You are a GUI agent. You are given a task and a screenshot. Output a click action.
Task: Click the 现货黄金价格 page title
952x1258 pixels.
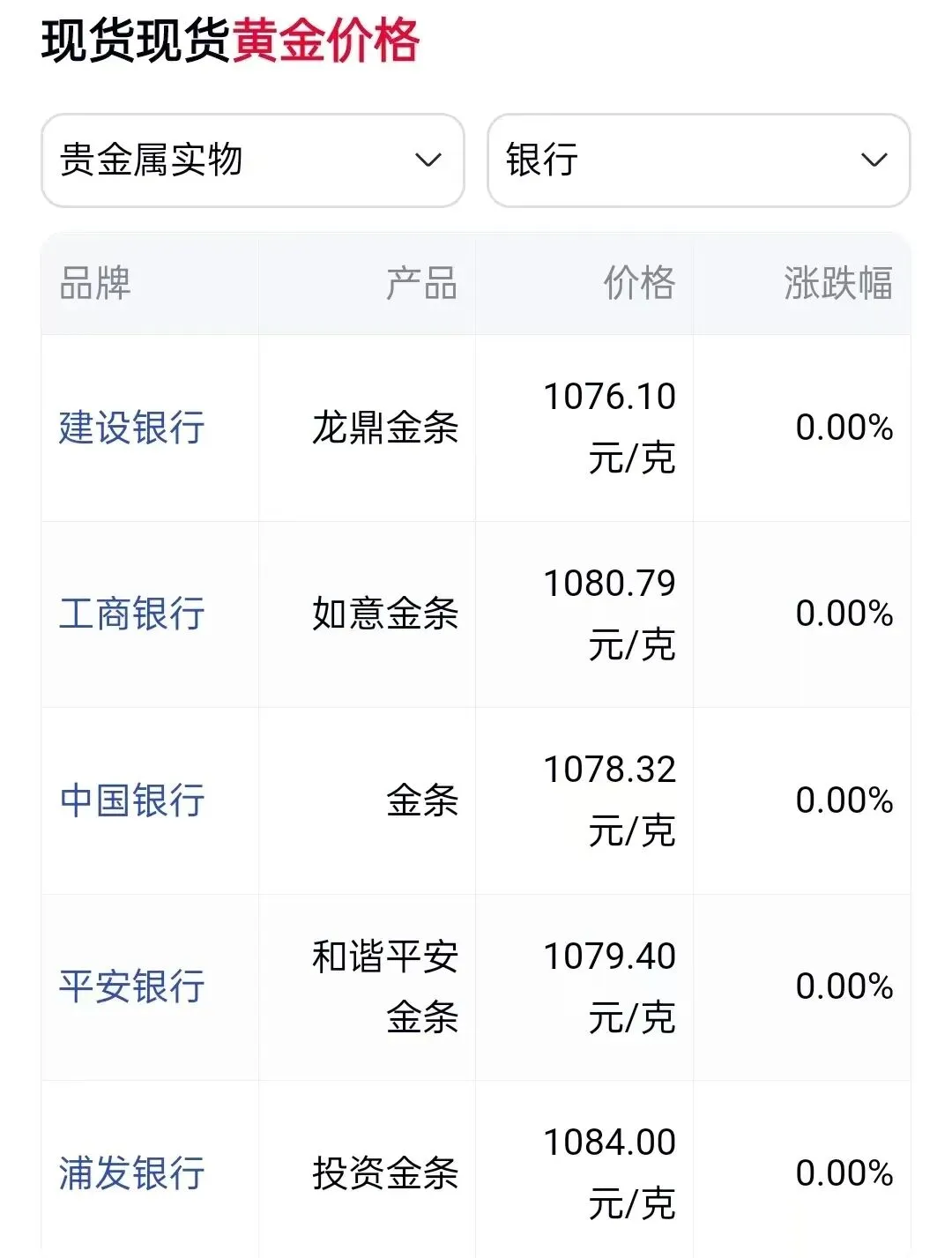(231, 41)
